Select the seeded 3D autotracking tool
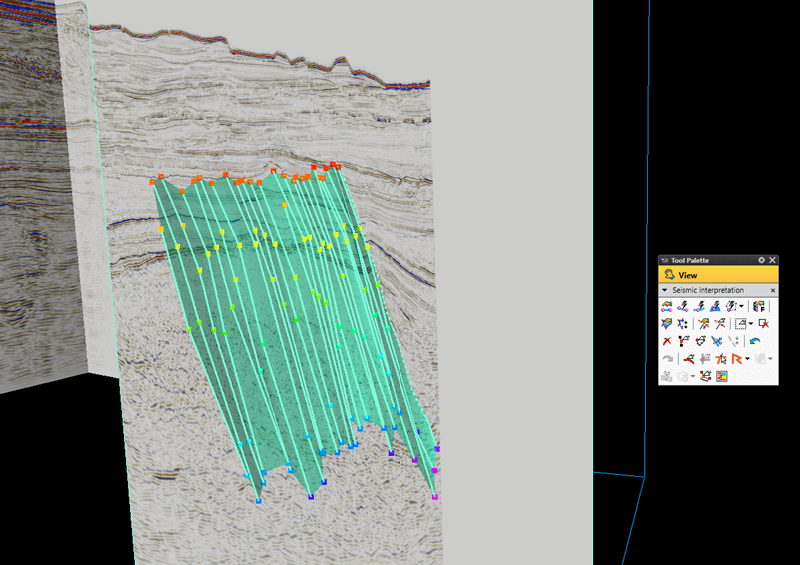 pyautogui.click(x=715, y=306)
